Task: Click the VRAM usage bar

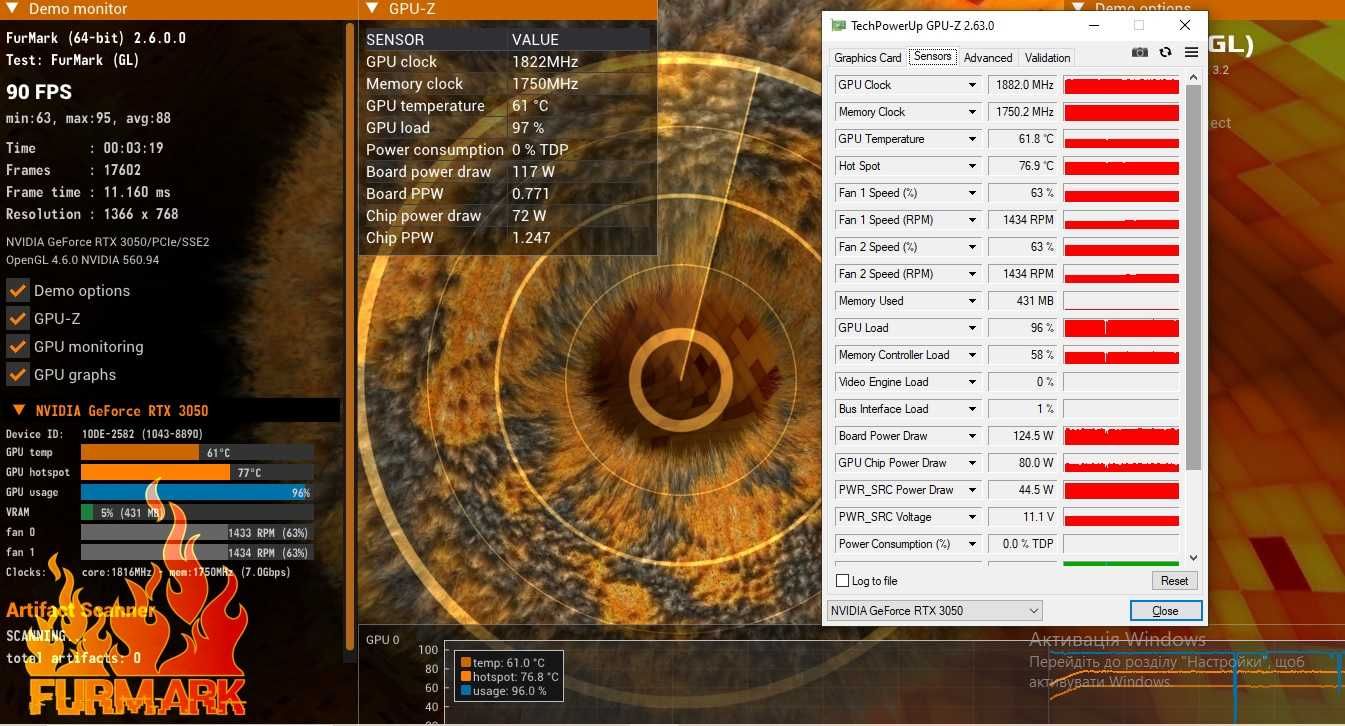Action: coord(196,512)
